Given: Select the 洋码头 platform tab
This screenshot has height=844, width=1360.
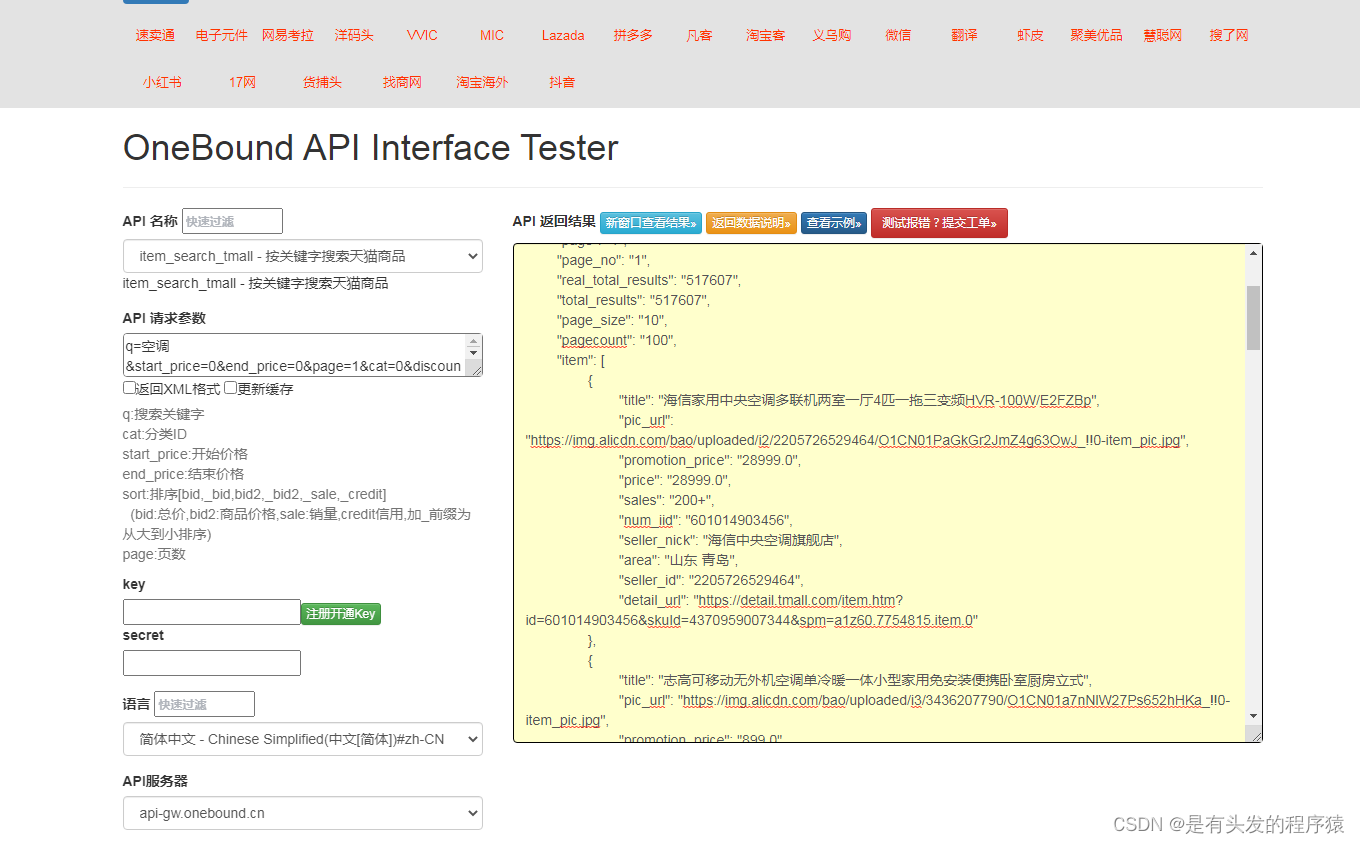Looking at the screenshot, I should coord(354,35).
